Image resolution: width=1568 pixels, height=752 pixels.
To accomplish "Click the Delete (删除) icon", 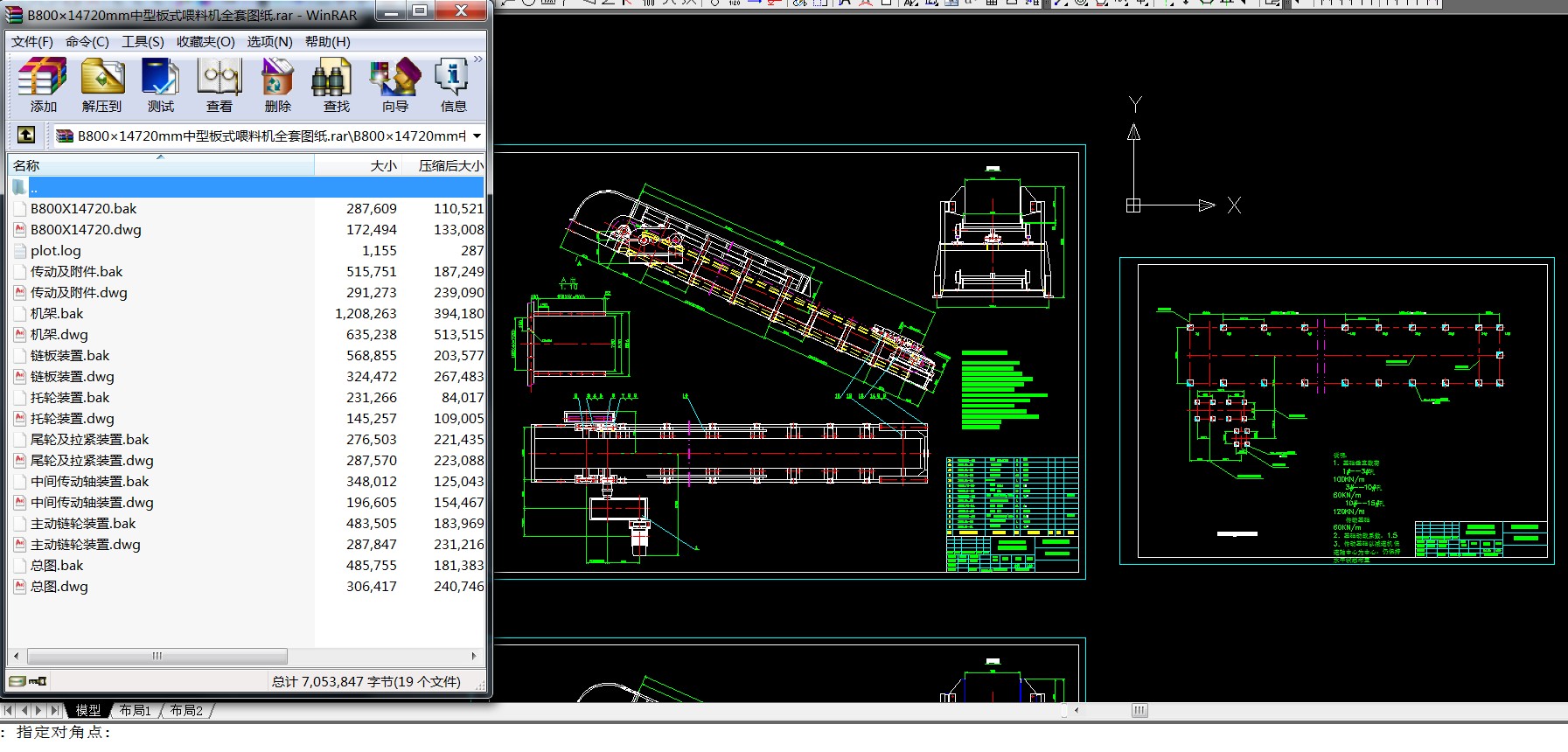I will tap(277, 85).
